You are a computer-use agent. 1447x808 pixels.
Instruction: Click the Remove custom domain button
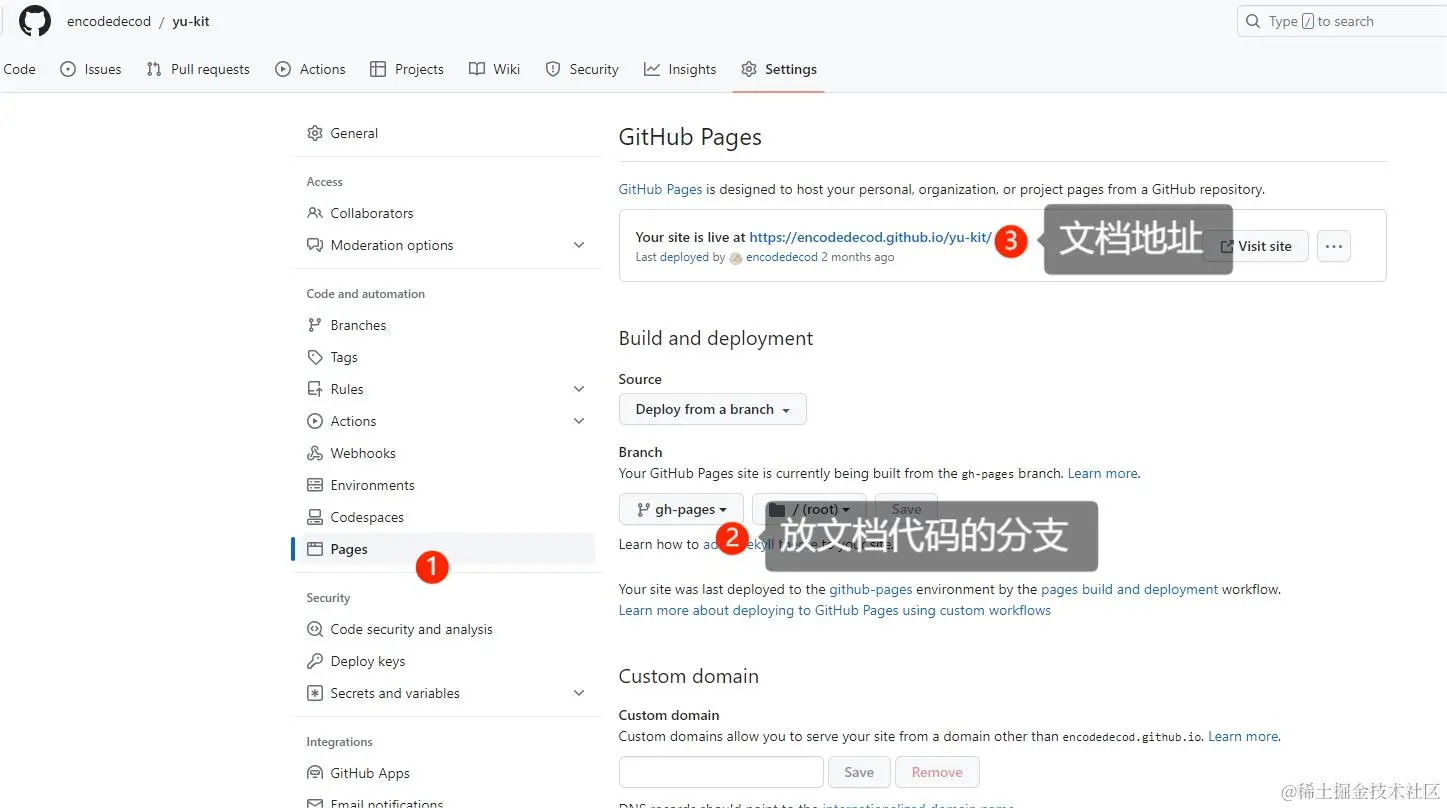point(938,772)
